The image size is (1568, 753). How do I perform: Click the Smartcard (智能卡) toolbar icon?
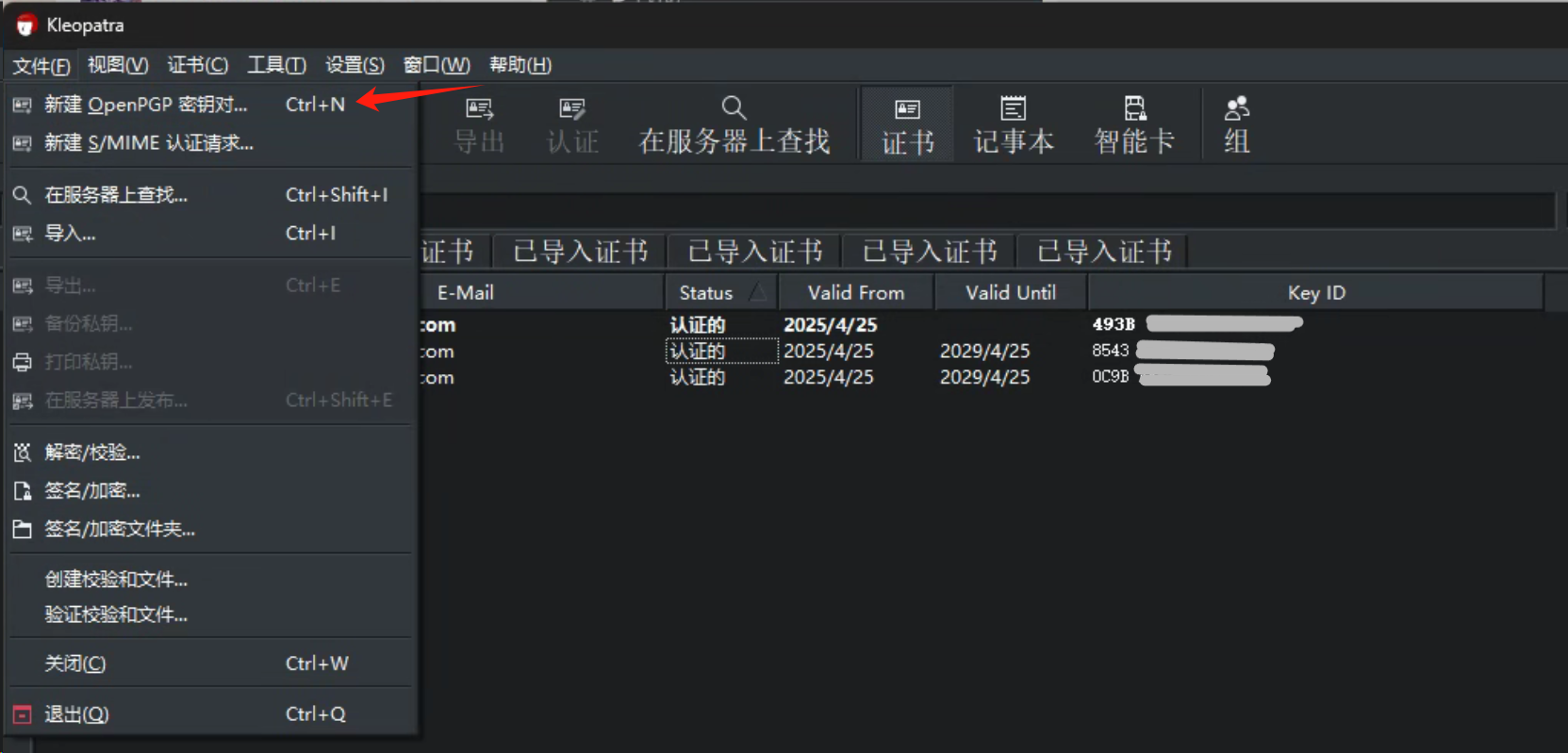(x=1134, y=124)
